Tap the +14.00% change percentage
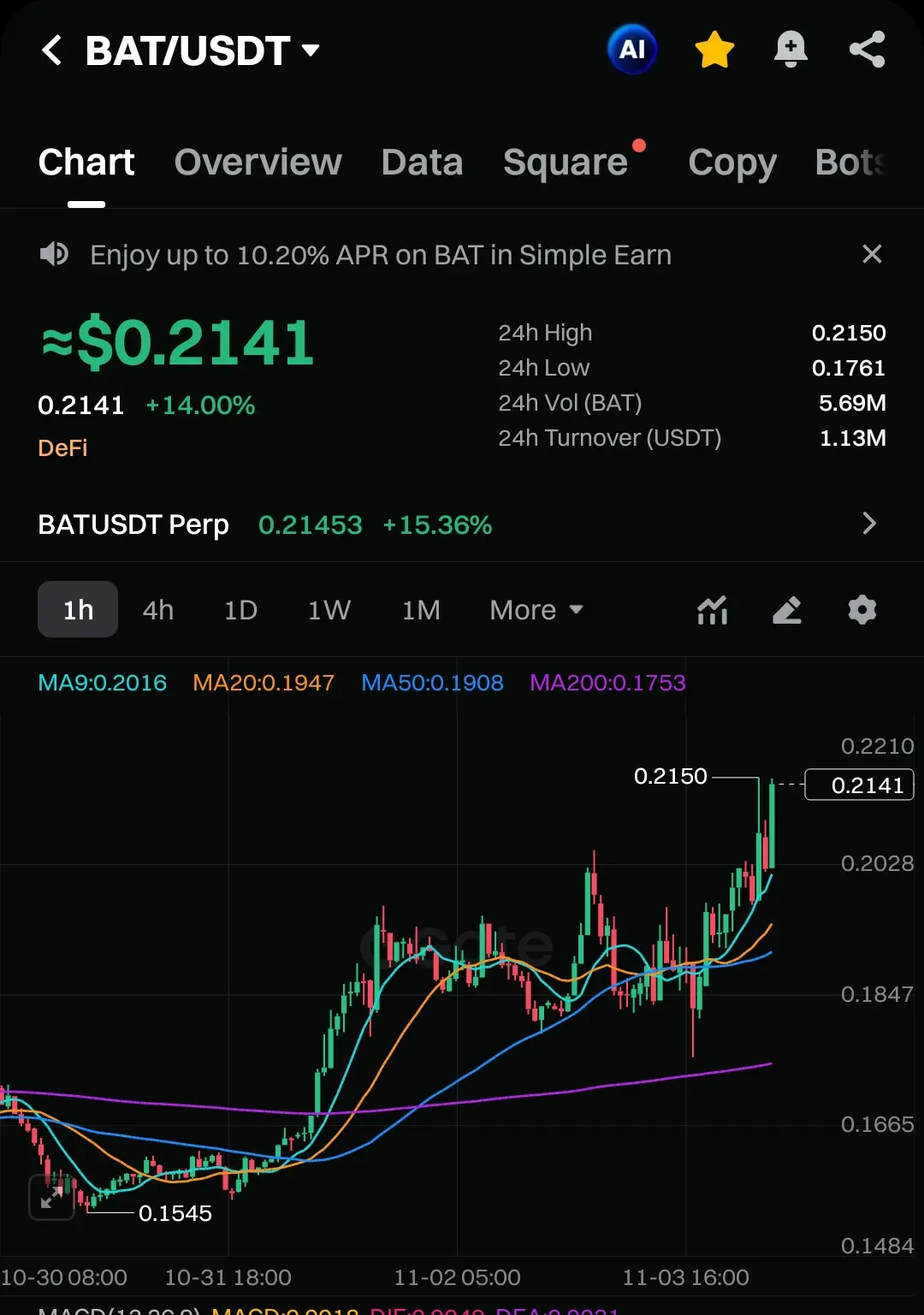Image resolution: width=924 pixels, height=1315 pixels. [200, 406]
